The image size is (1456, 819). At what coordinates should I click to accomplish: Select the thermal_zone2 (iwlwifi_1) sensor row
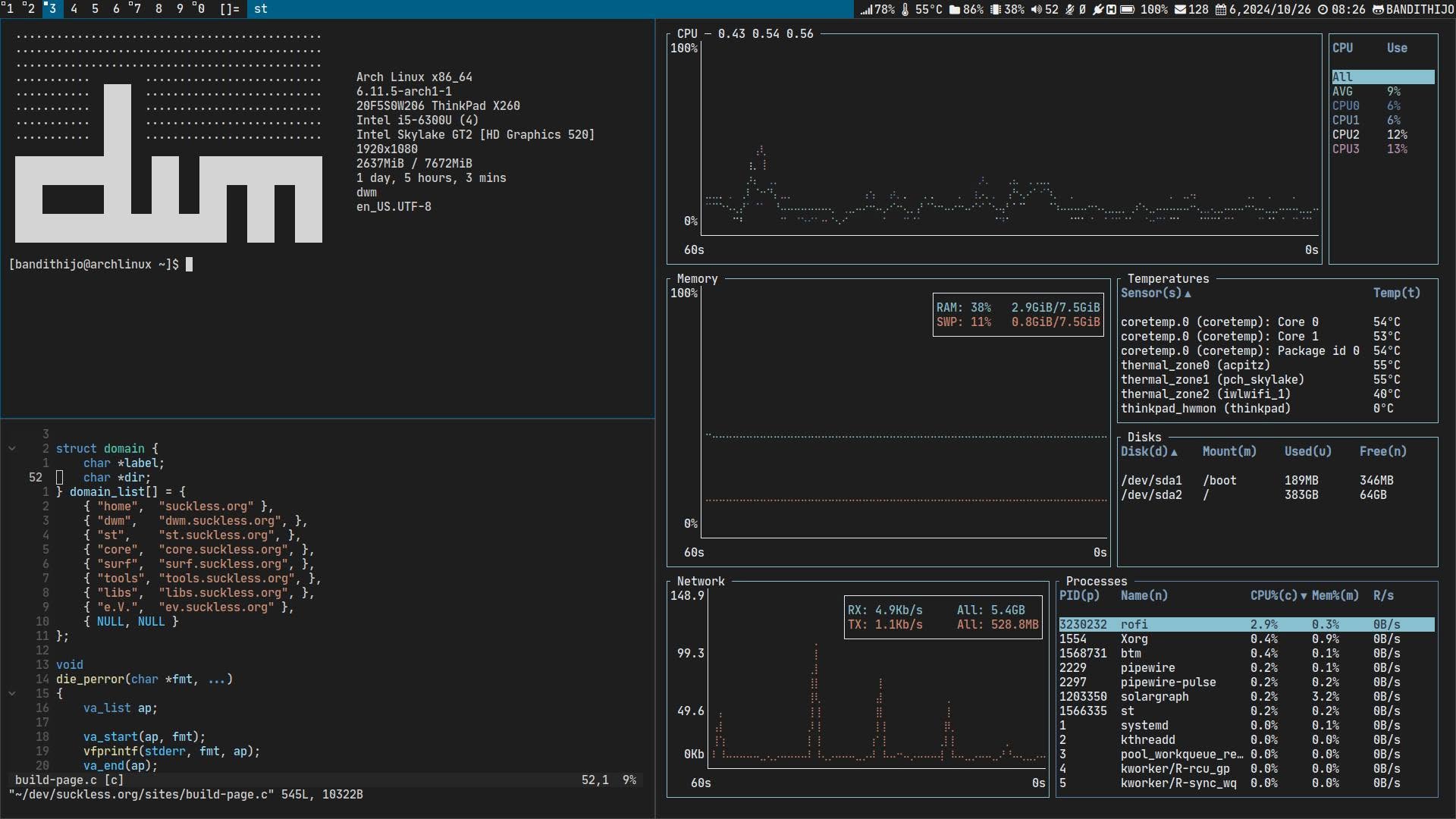click(x=1278, y=394)
